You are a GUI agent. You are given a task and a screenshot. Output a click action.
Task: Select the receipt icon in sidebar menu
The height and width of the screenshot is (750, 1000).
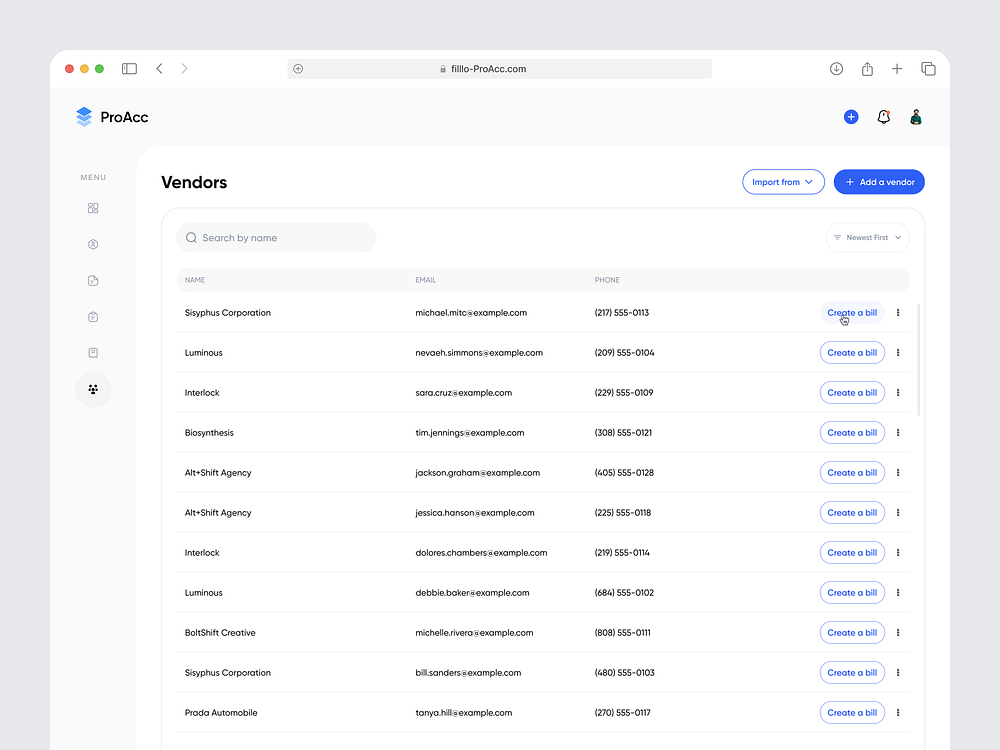(93, 353)
